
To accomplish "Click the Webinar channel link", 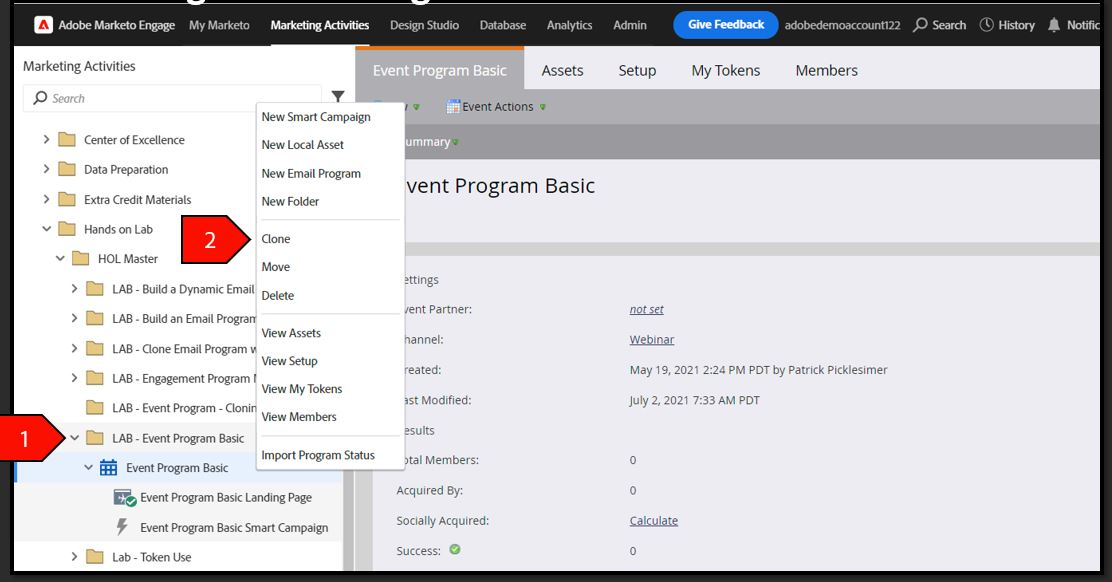I will pyautogui.click(x=652, y=340).
